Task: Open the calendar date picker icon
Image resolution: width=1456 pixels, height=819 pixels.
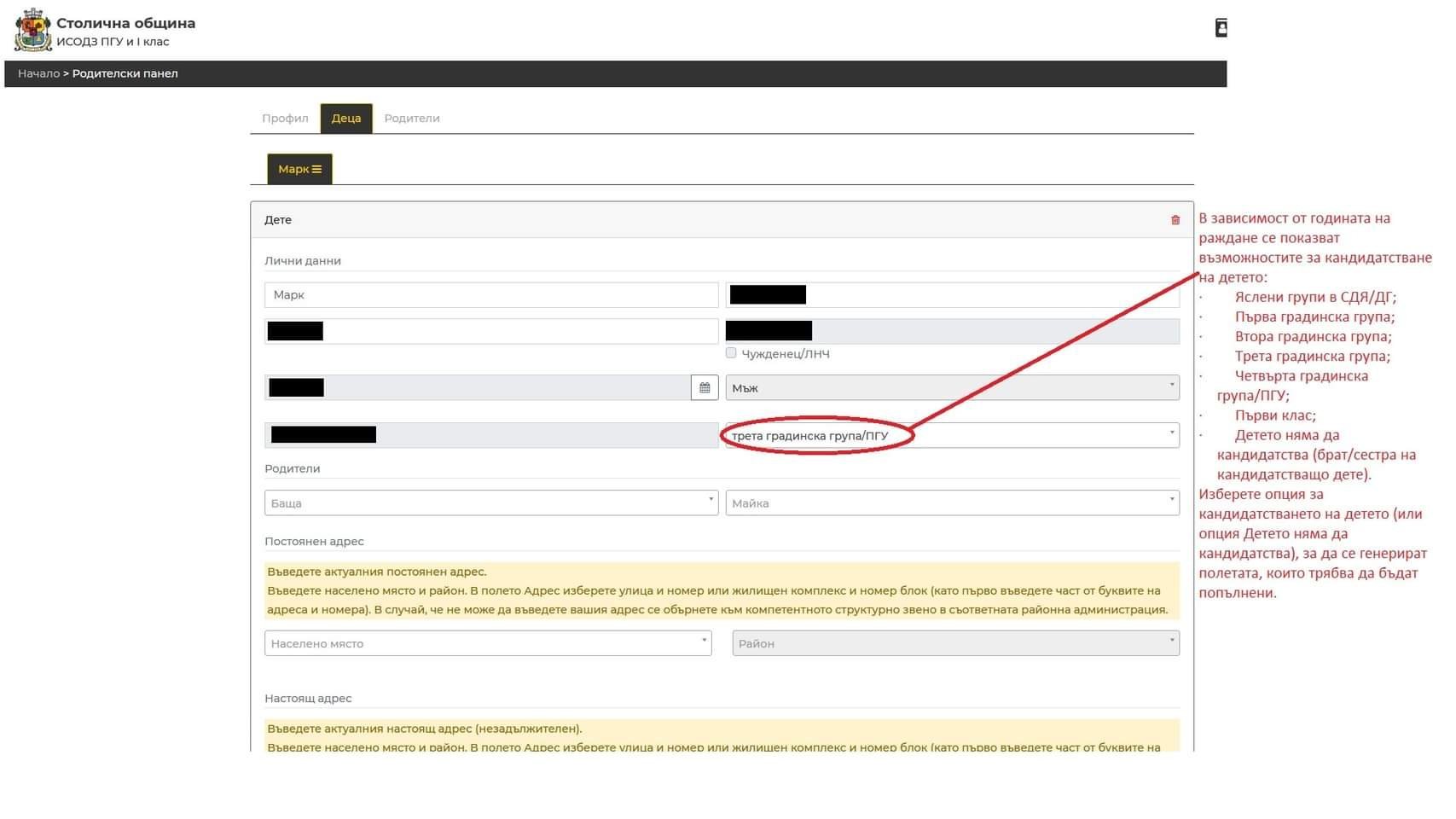Action: 705,388
